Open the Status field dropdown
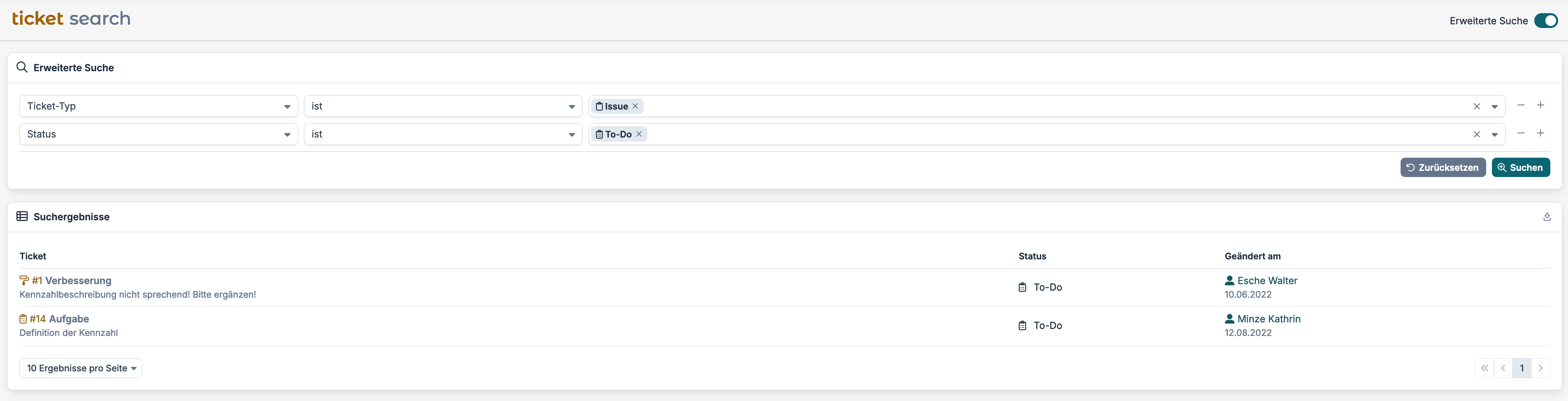Viewport: 1568px width, 401px height. (x=158, y=134)
